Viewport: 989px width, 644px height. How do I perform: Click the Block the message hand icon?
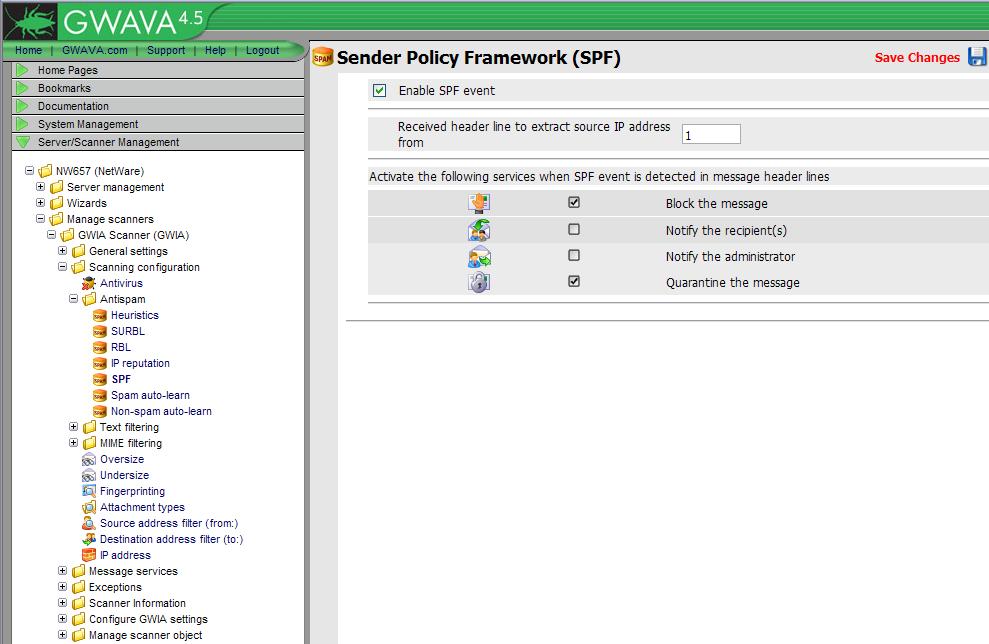click(479, 203)
